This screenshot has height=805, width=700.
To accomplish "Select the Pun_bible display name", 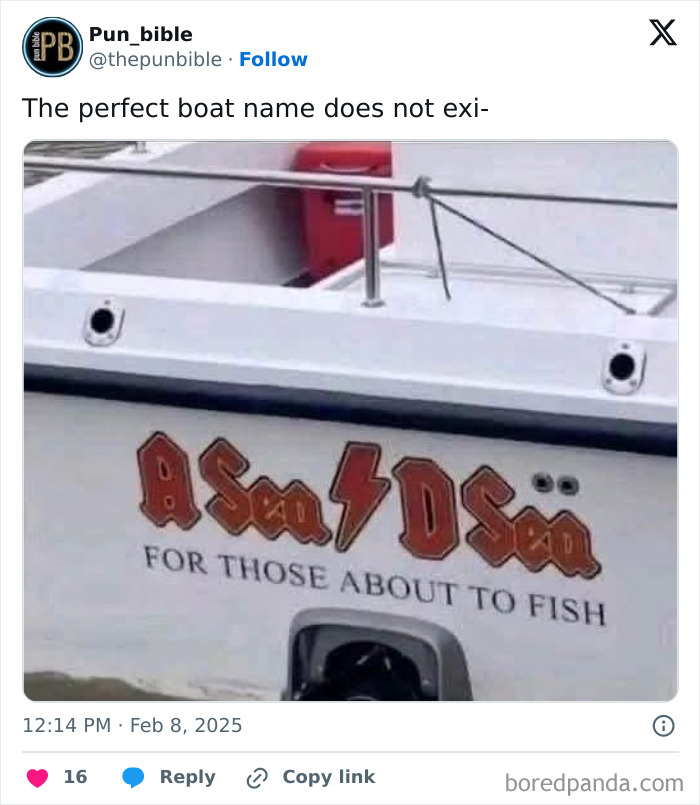I will coord(143,33).
